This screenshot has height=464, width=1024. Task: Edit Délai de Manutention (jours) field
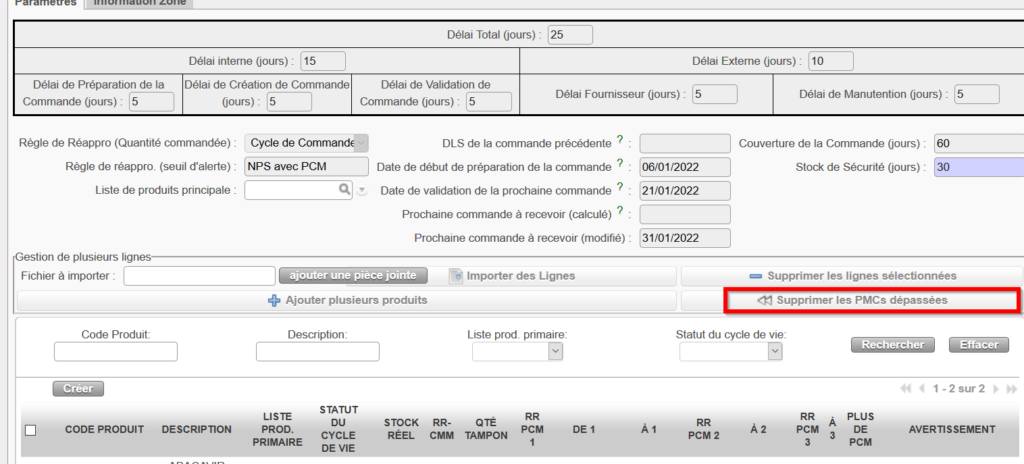pos(976,94)
